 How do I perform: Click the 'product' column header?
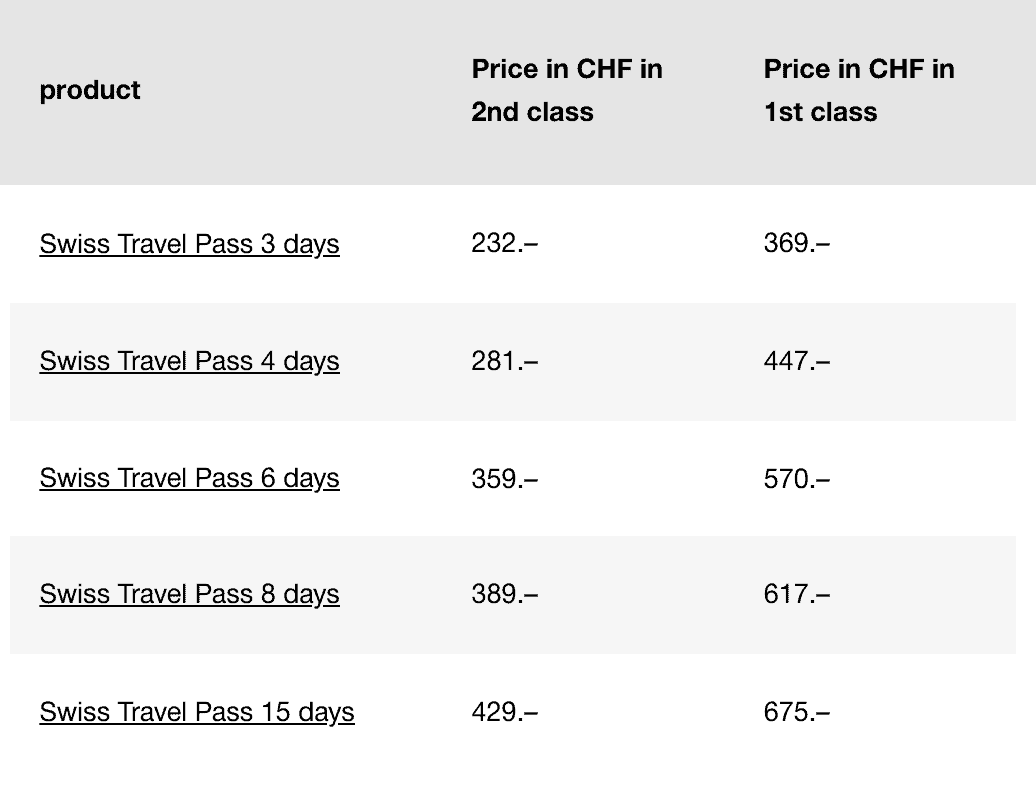pos(90,90)
